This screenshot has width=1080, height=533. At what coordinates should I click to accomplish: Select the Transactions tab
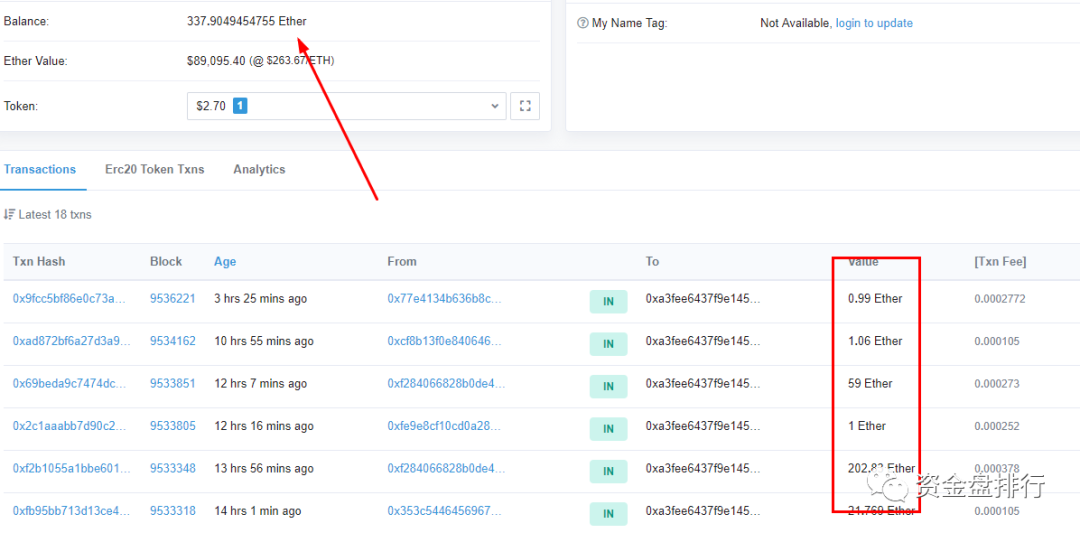pyautogui.click(x=40, y=170)
